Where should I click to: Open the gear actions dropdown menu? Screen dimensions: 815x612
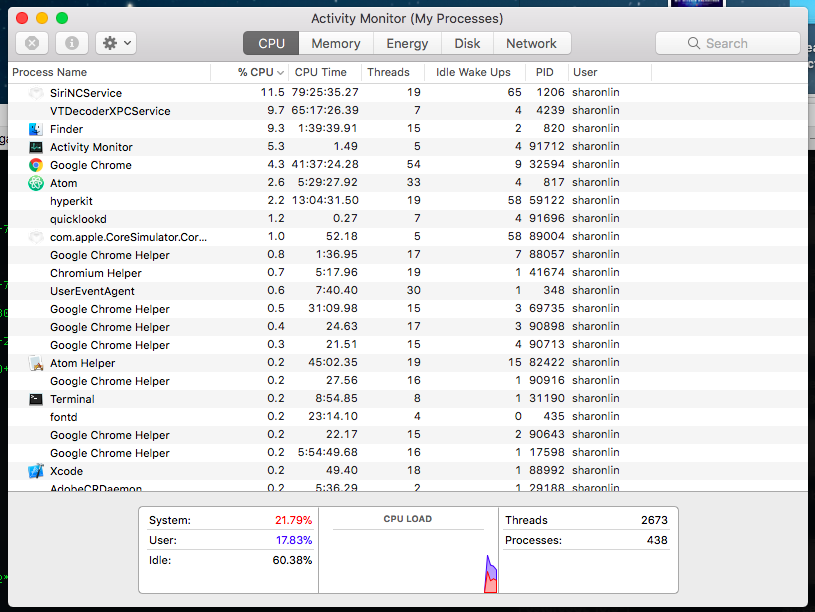click(116, 43)
